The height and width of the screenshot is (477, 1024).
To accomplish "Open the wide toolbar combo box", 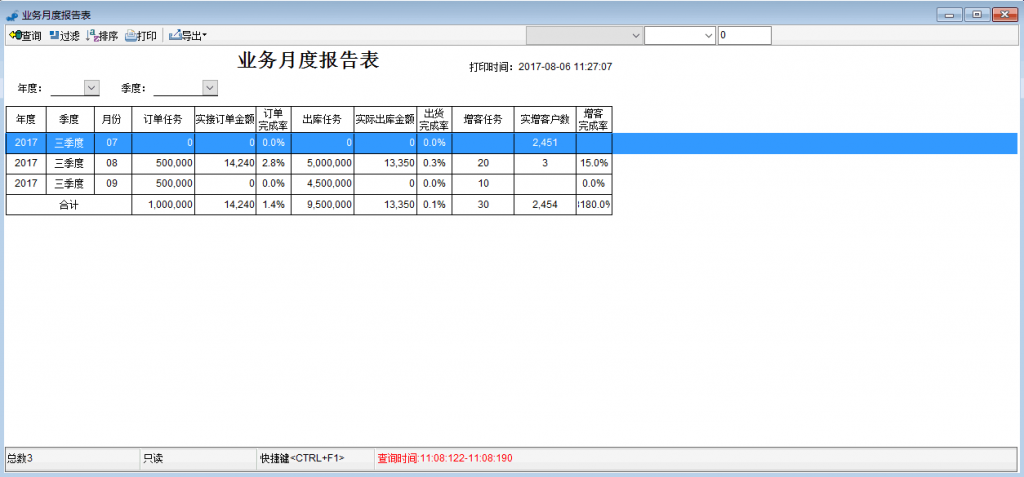I will [x=584, y=35].
